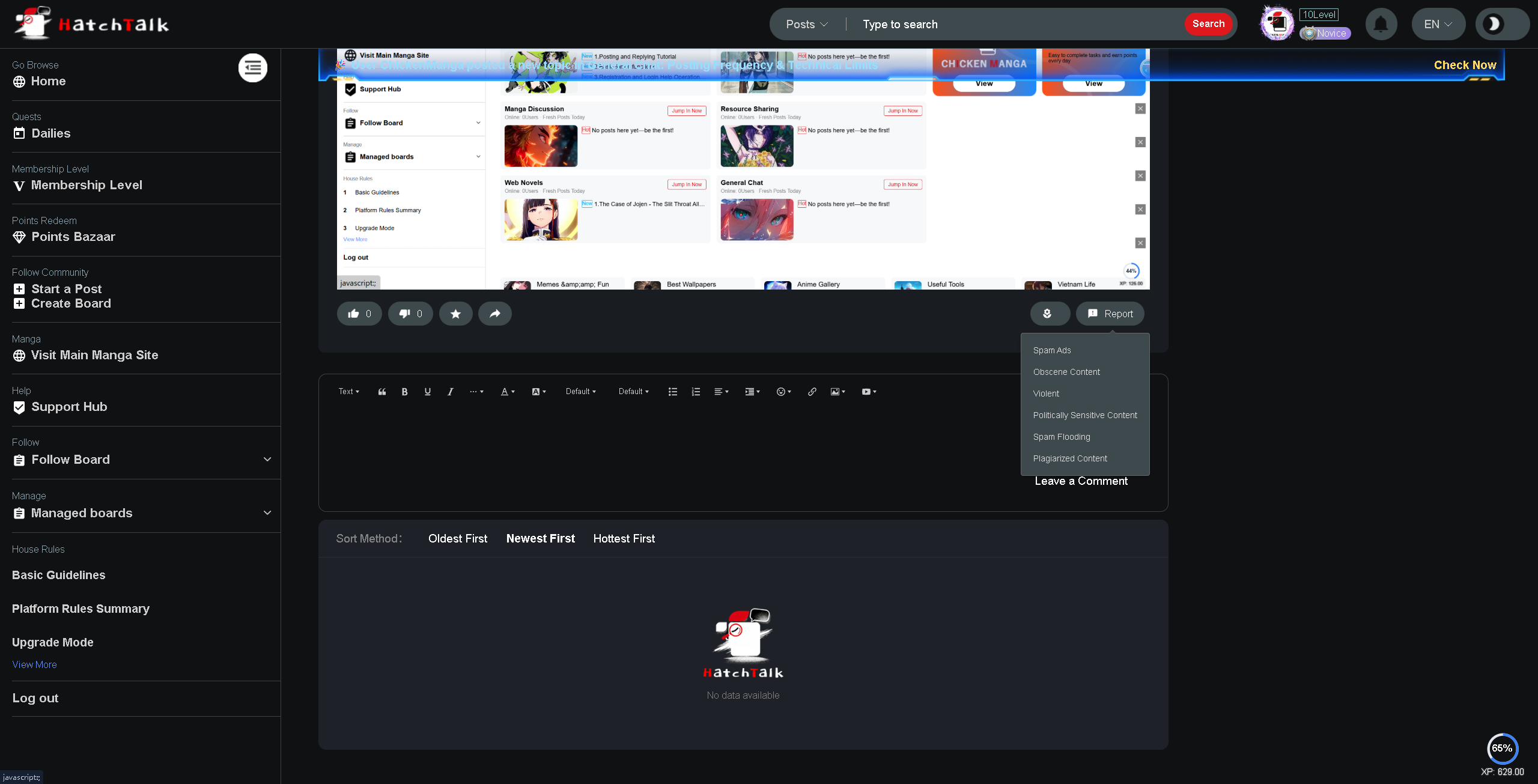Open the View More rules link
Viewport: 1538px width, 784px height.
click(34, 664)
